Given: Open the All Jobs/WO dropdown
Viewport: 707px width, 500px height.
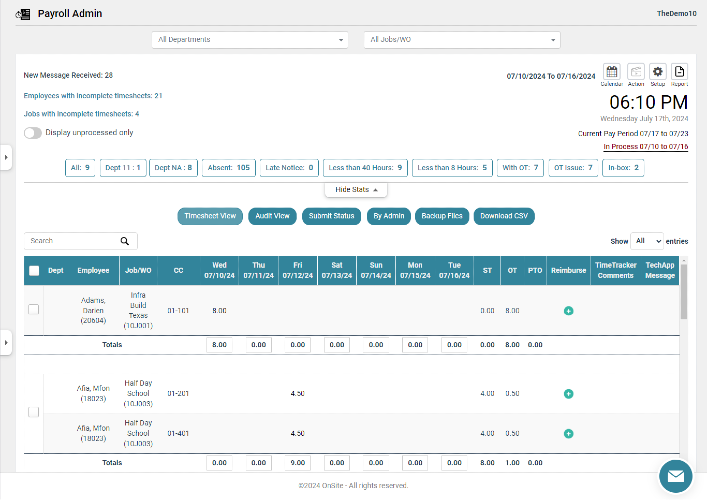Looking at the screenshot, I should click(462, 40).
